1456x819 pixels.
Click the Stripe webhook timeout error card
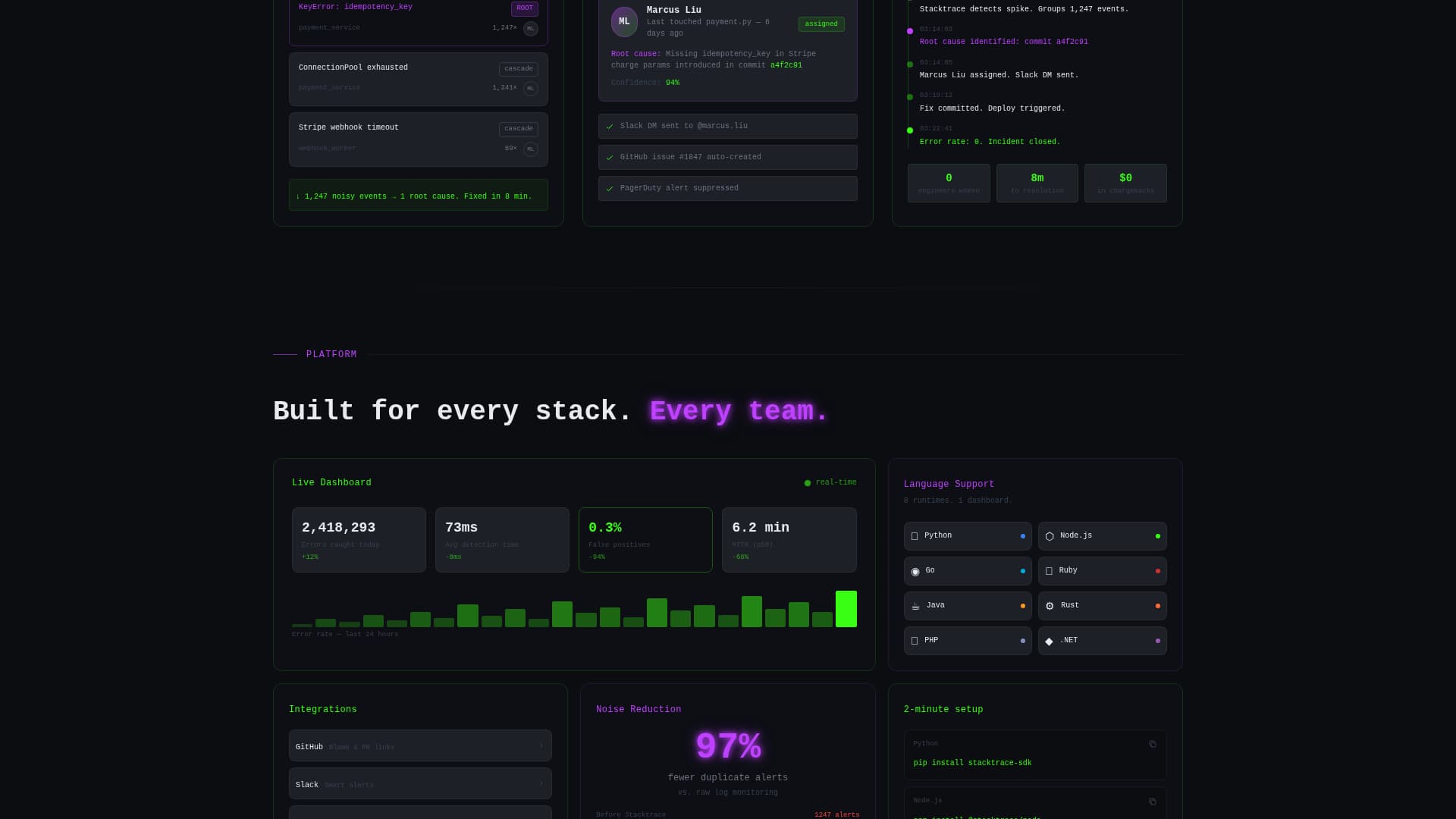(419, 140)
